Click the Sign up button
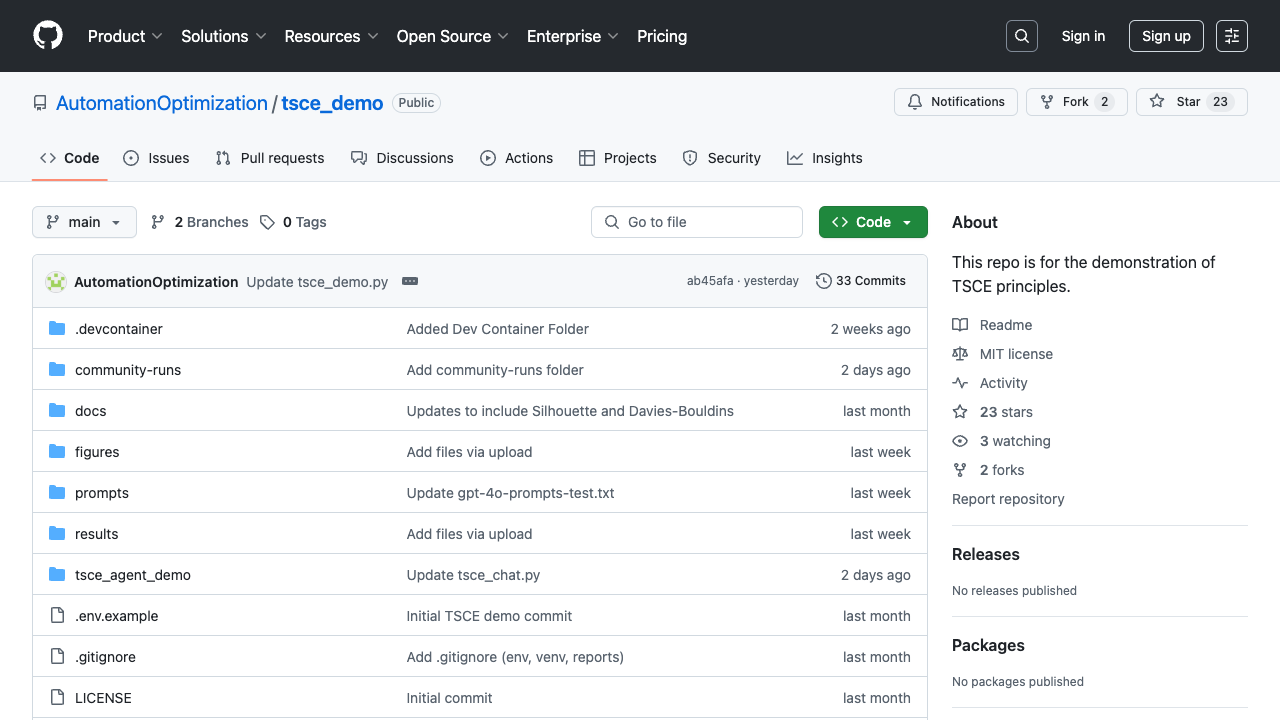 [x=1166, y=36]
